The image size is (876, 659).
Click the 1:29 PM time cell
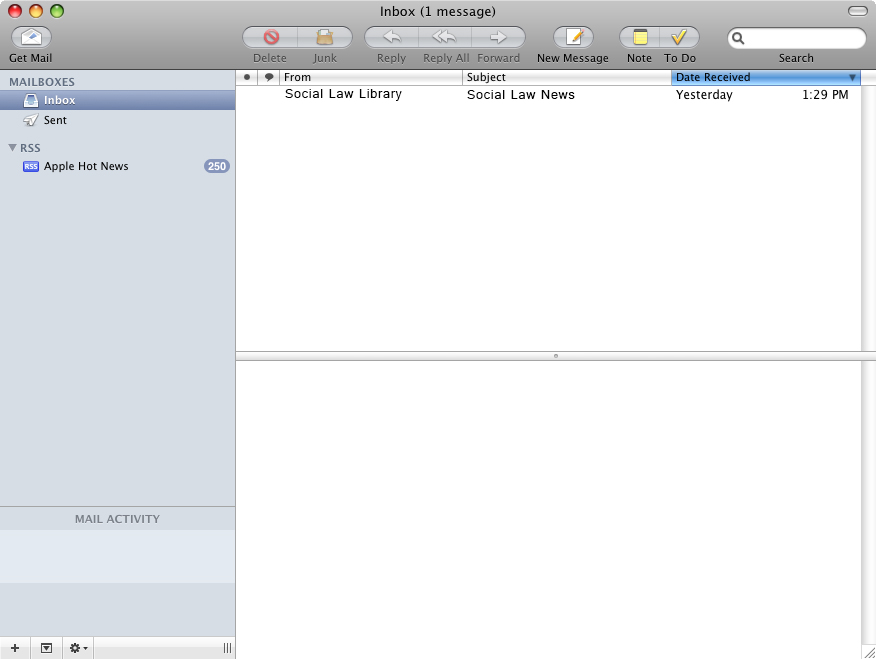825,94
